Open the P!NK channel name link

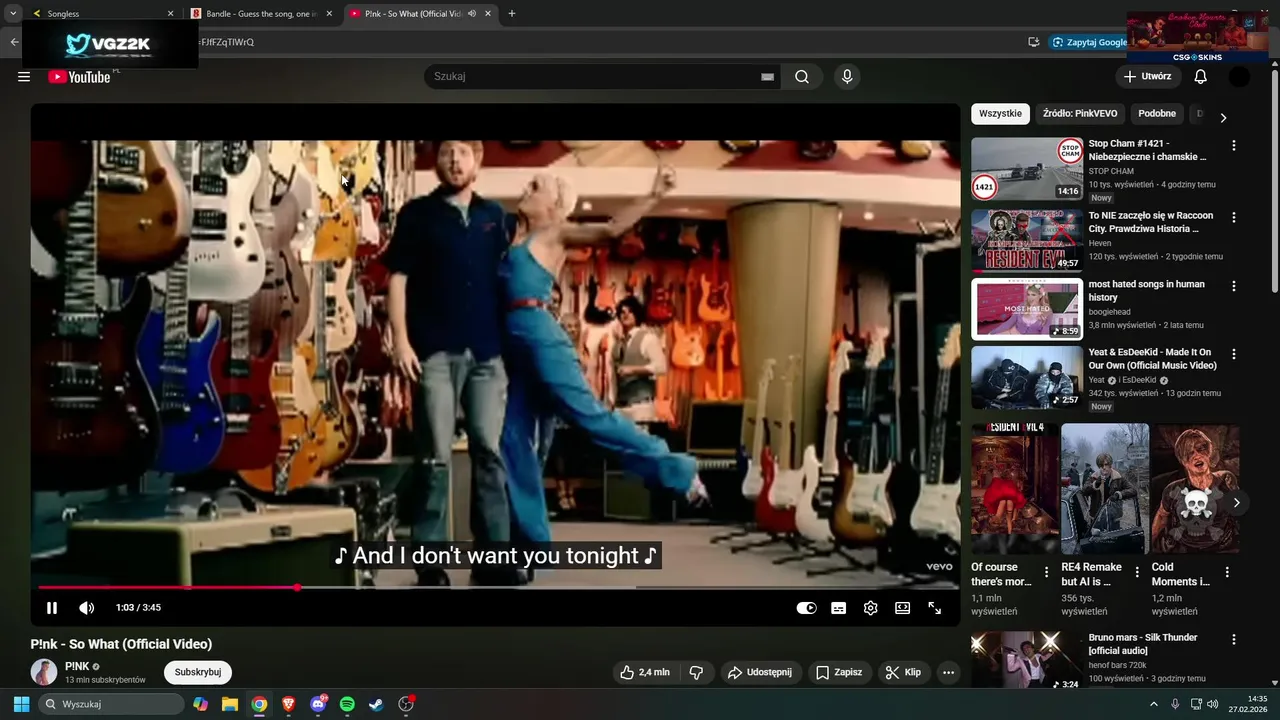[77, 666]
